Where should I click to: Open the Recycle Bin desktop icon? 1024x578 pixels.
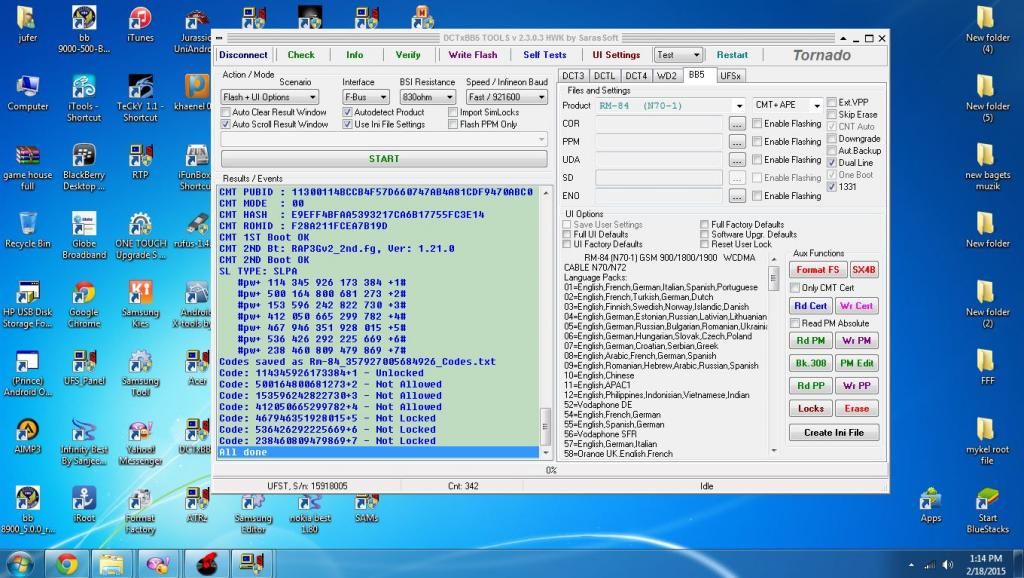tap(28, 225)
